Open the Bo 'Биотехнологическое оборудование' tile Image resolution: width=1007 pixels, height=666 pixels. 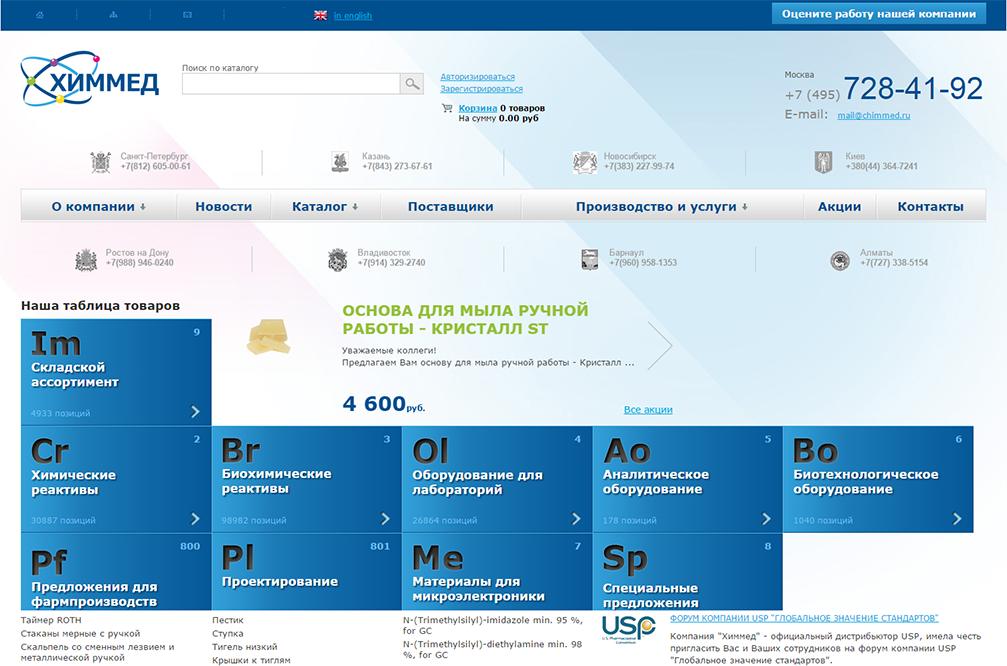879,479
